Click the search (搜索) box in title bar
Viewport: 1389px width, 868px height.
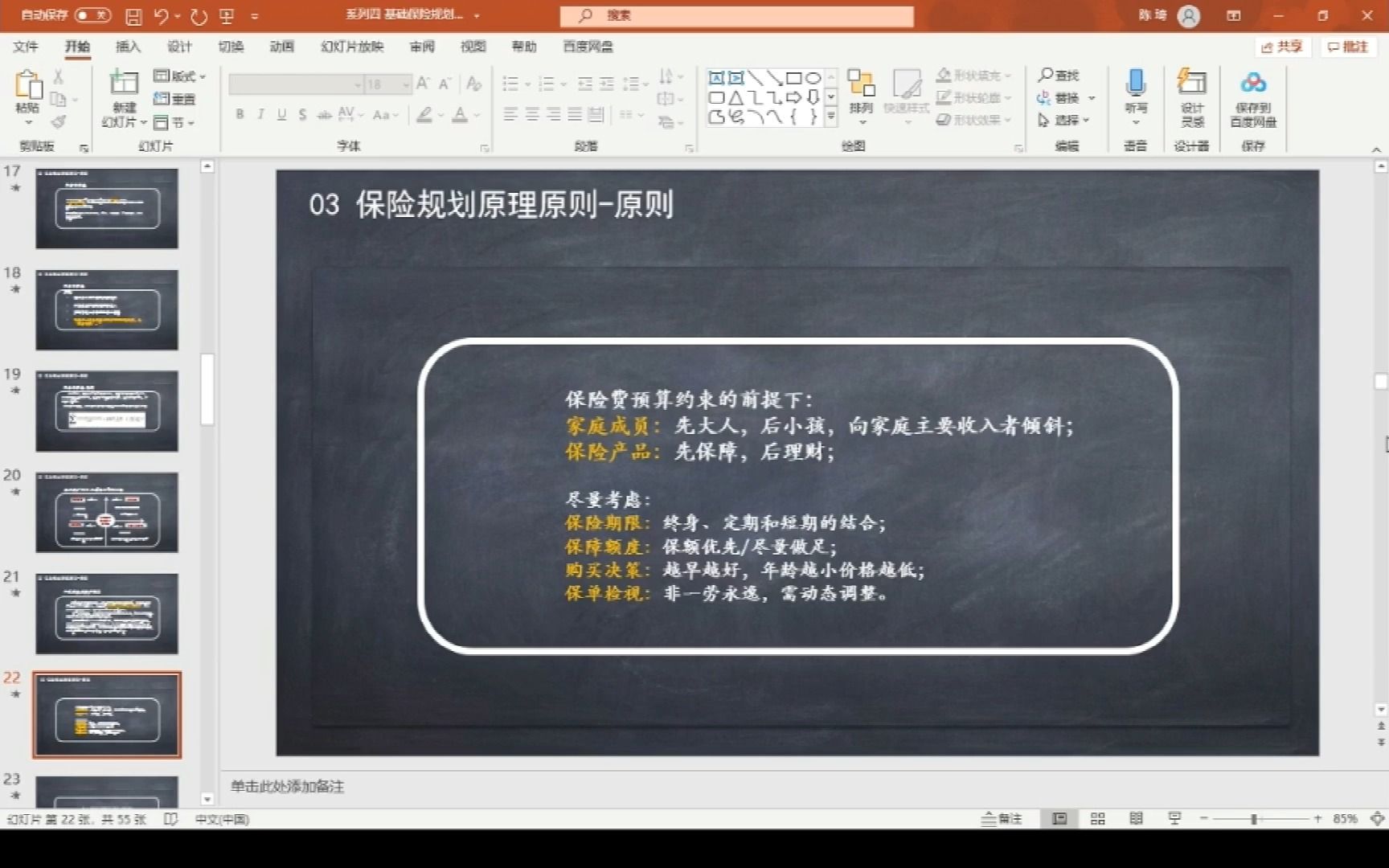[737, 16]
